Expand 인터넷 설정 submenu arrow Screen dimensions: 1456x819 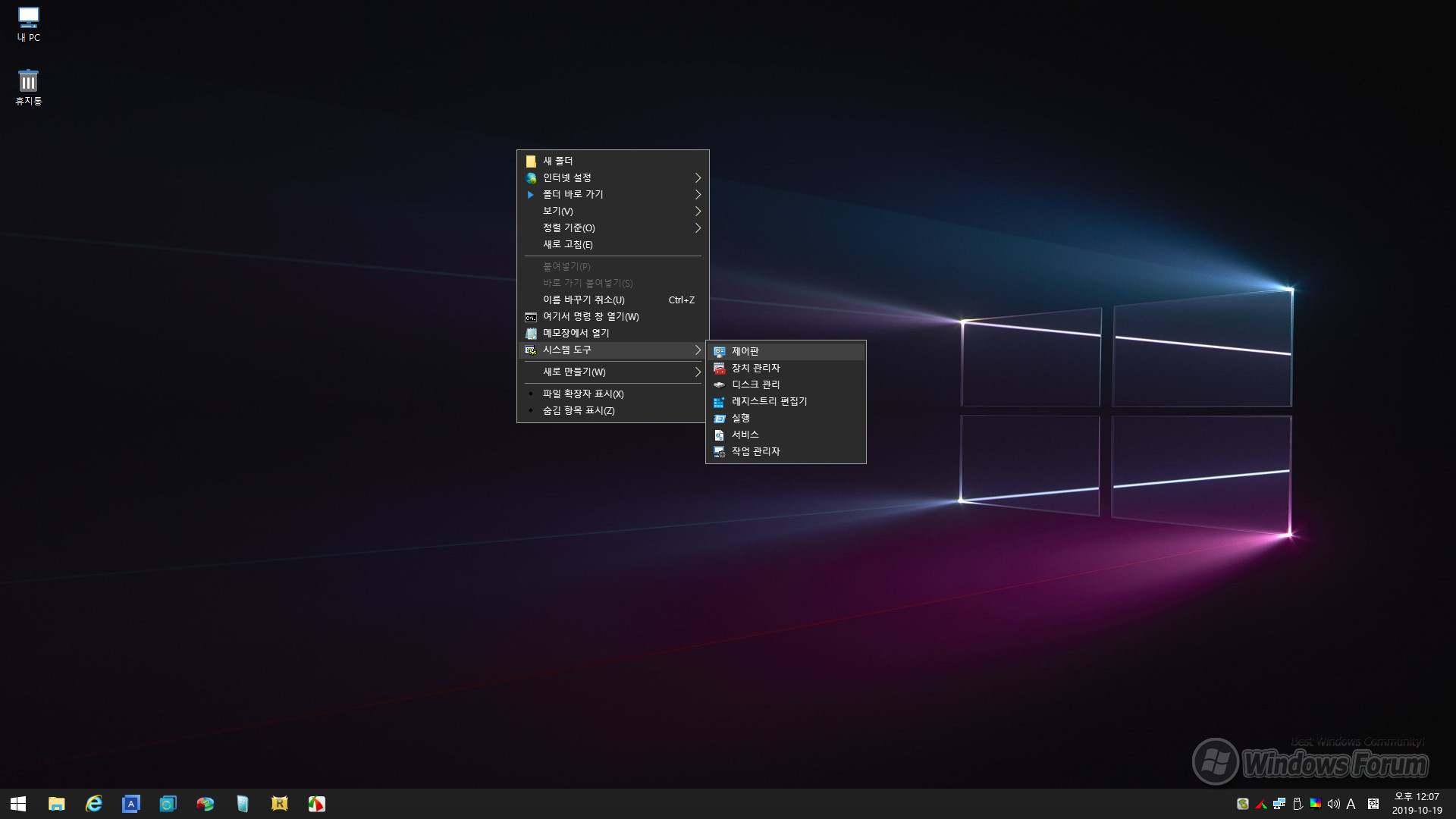pos(698,177)
